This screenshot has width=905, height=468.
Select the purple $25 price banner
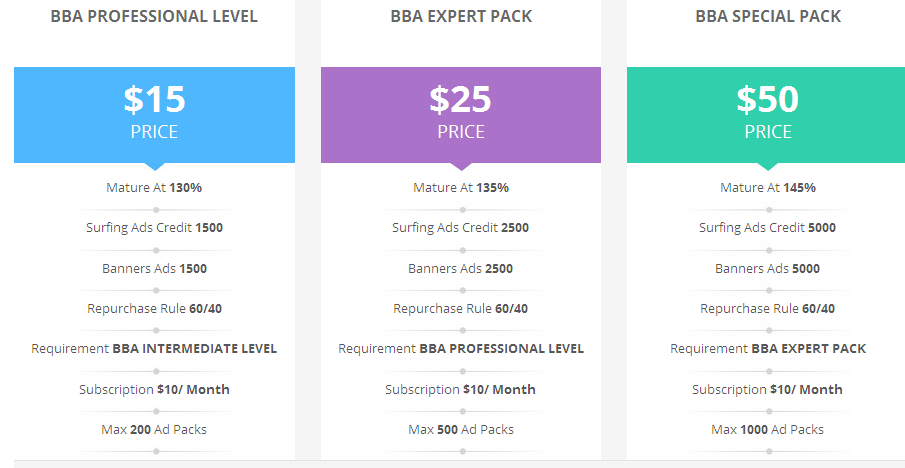[461, 113]
